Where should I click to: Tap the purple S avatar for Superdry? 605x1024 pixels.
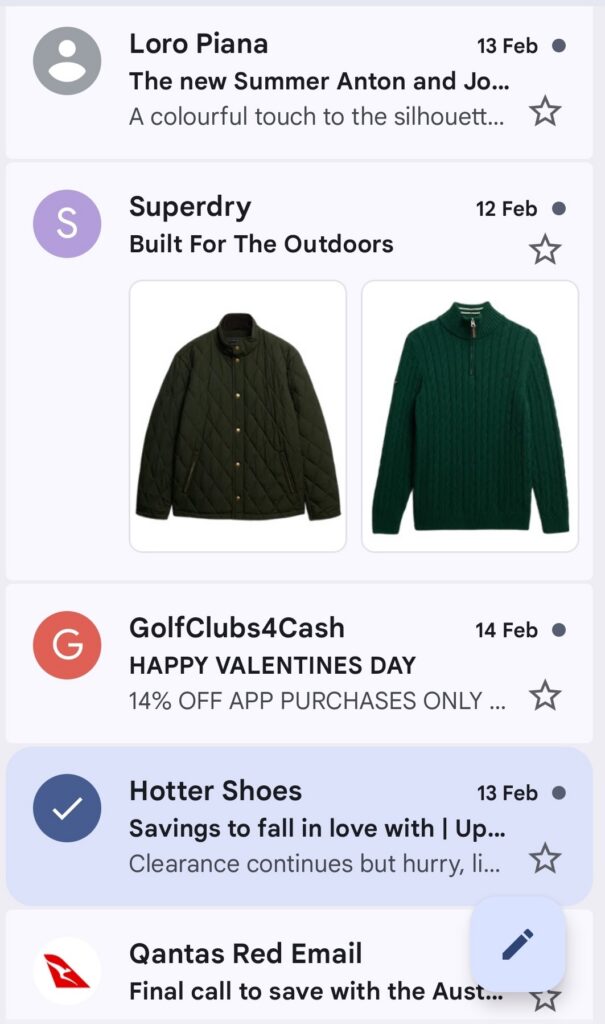click(x=66, y=225)
